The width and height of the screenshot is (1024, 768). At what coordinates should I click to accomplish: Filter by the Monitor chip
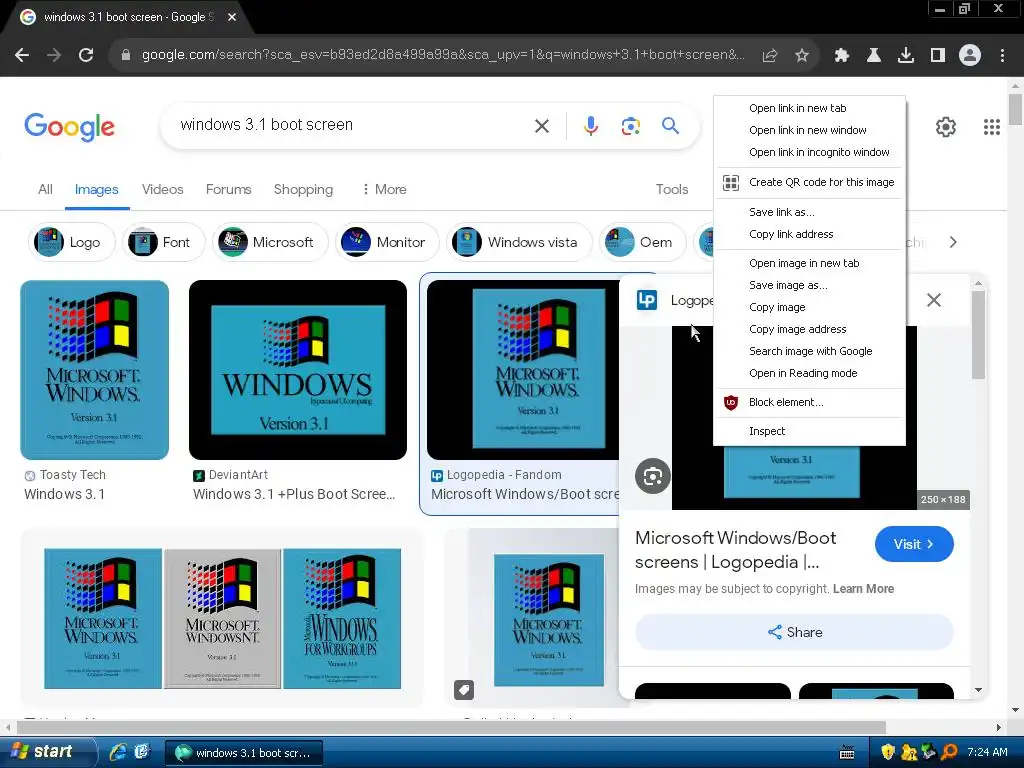387,242
